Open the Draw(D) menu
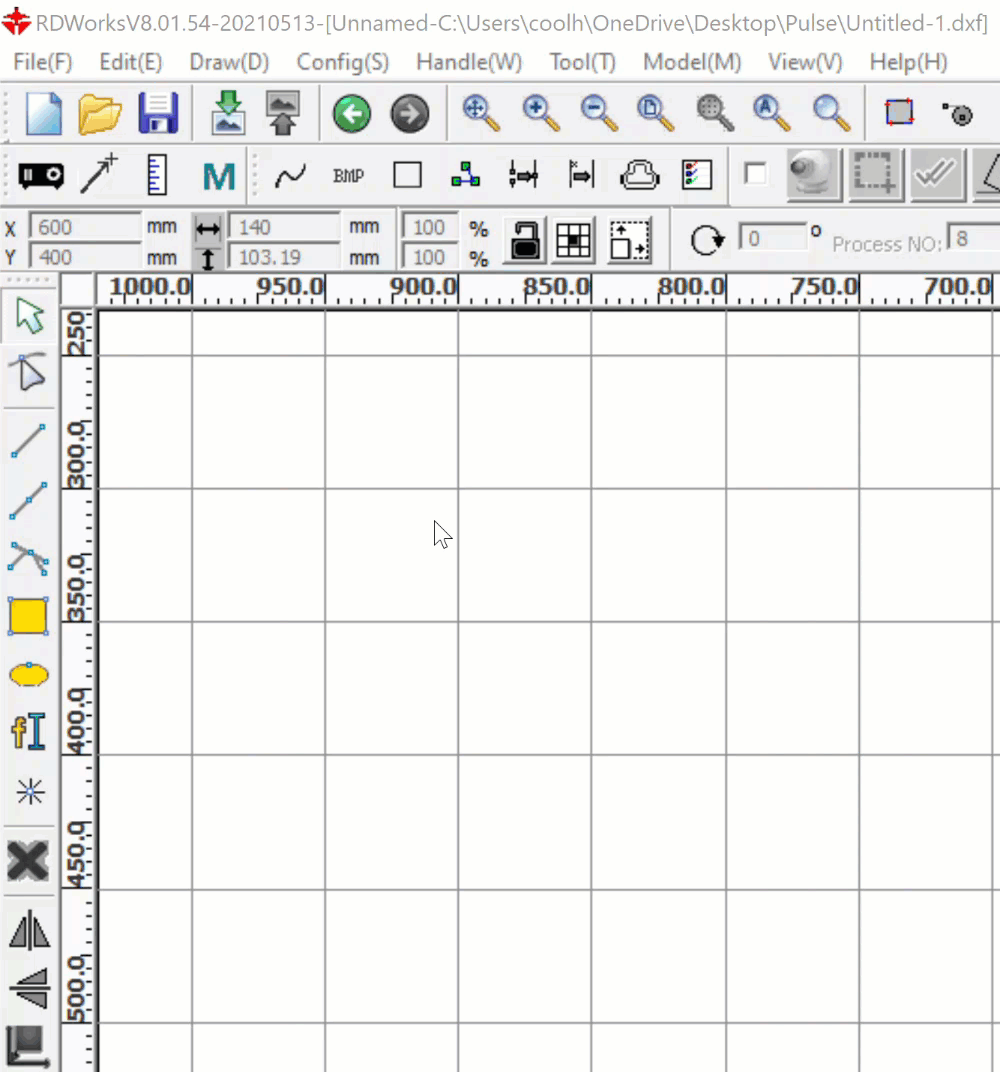 (229, 62)
